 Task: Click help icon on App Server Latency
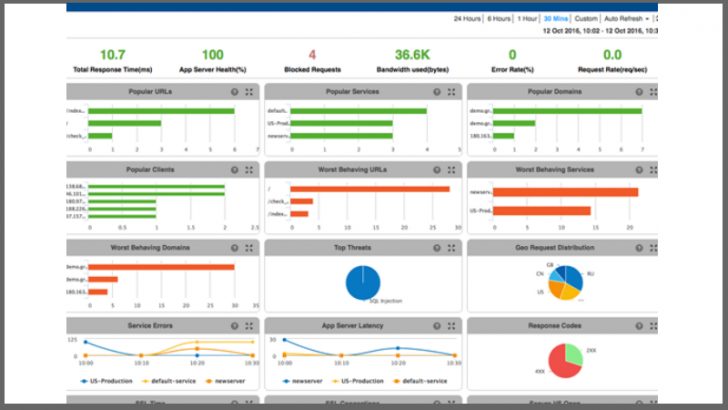coord(437,326)
